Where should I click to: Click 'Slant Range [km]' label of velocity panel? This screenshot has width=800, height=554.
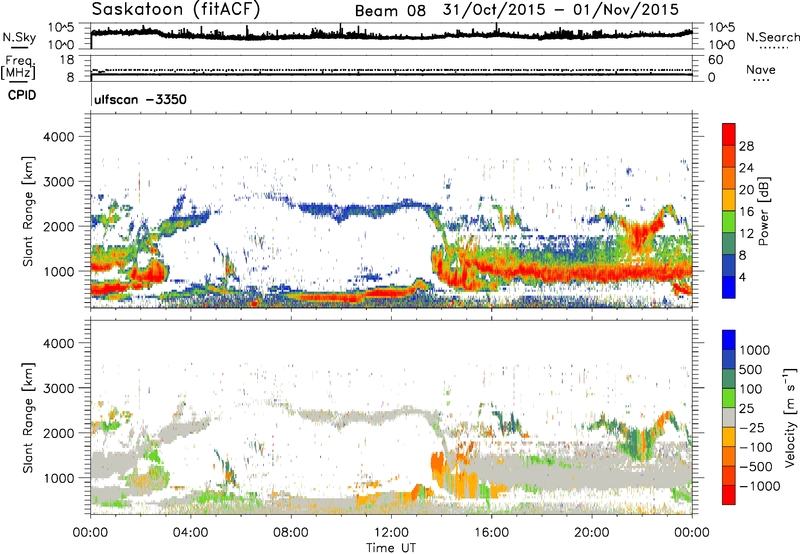28,417
